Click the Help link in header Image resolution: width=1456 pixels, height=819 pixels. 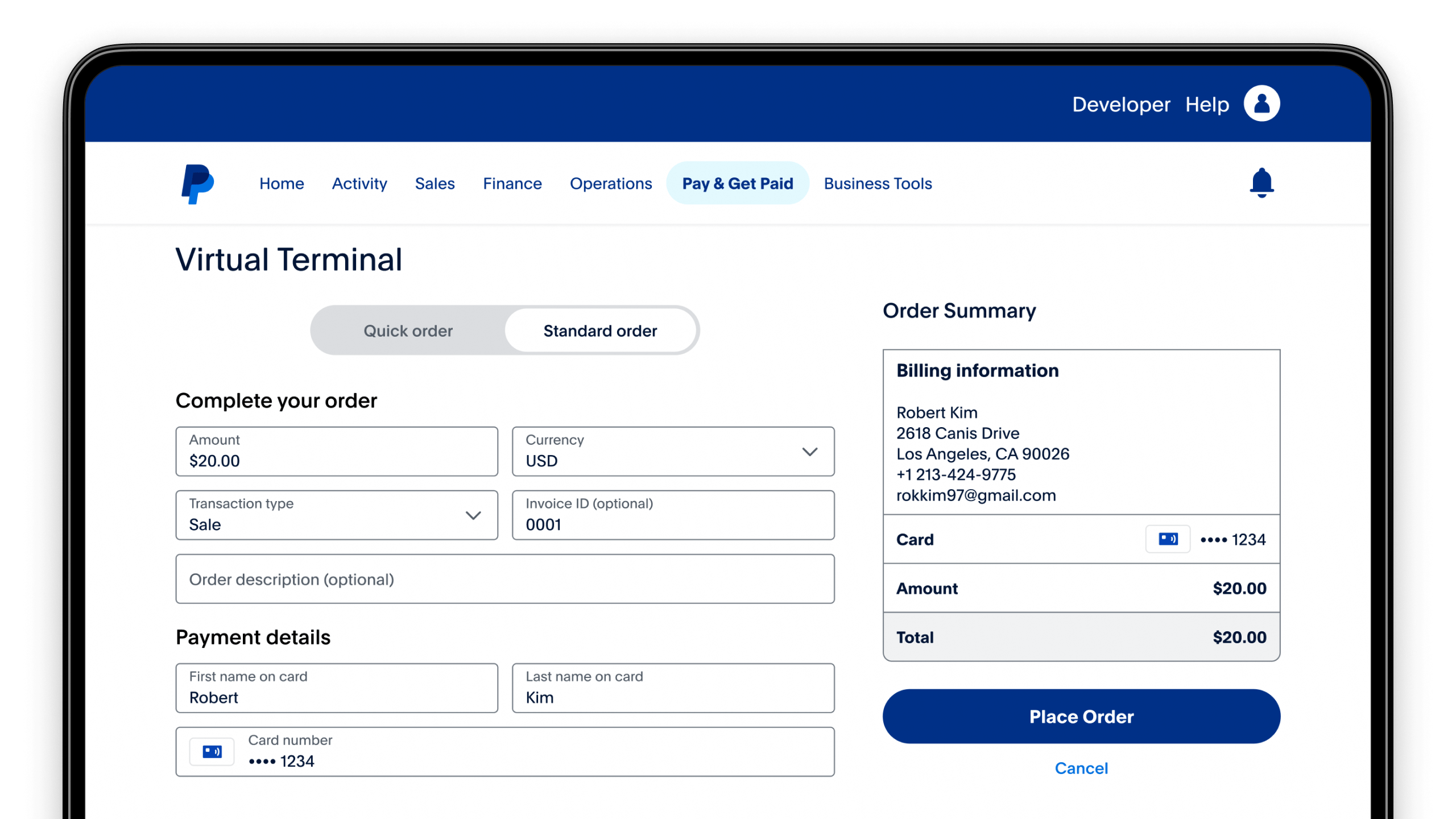coord(1207,105)
